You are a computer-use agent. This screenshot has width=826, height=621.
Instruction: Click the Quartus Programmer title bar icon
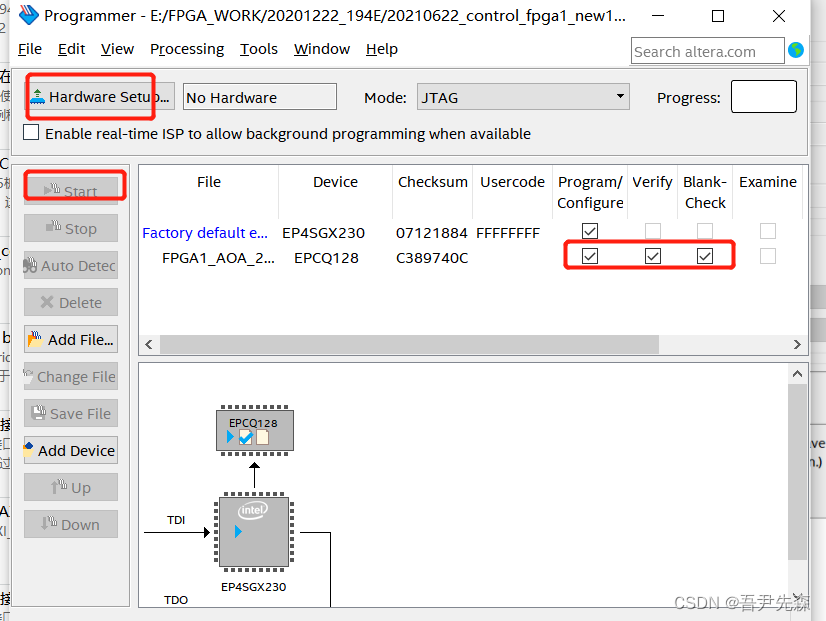(x=29, y=15)
